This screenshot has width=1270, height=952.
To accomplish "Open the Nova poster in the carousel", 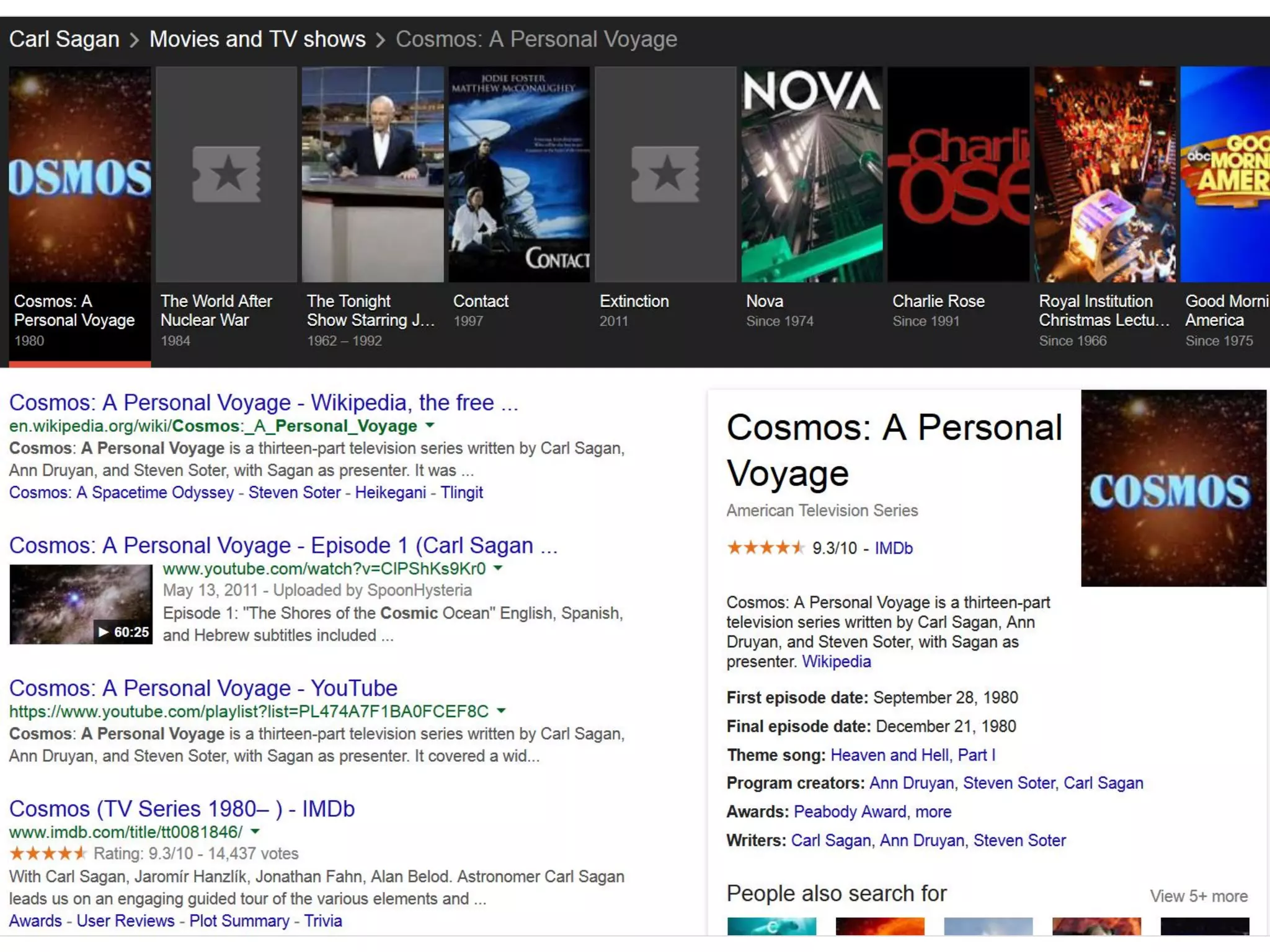I will point(811,174).
